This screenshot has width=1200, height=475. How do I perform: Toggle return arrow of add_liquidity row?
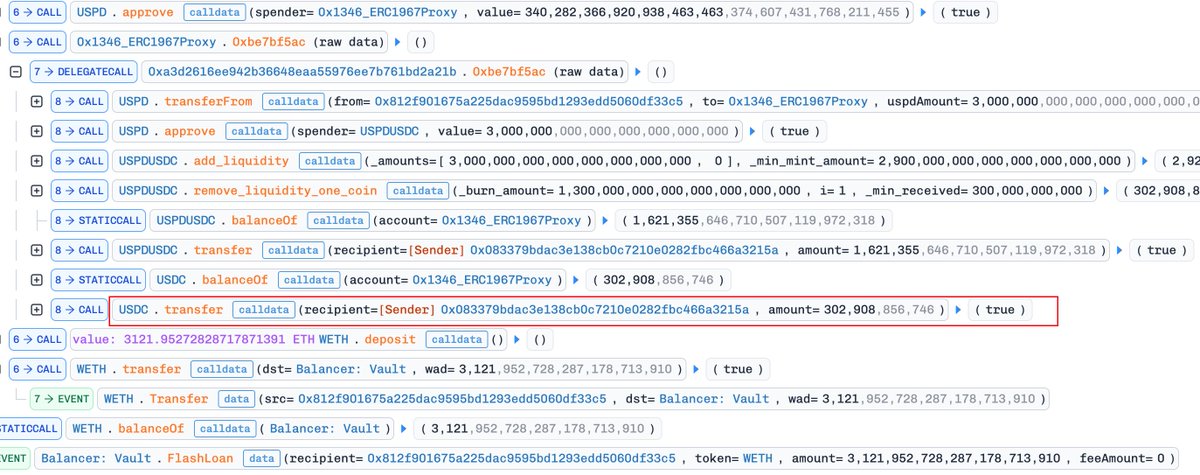(1143, 161)
